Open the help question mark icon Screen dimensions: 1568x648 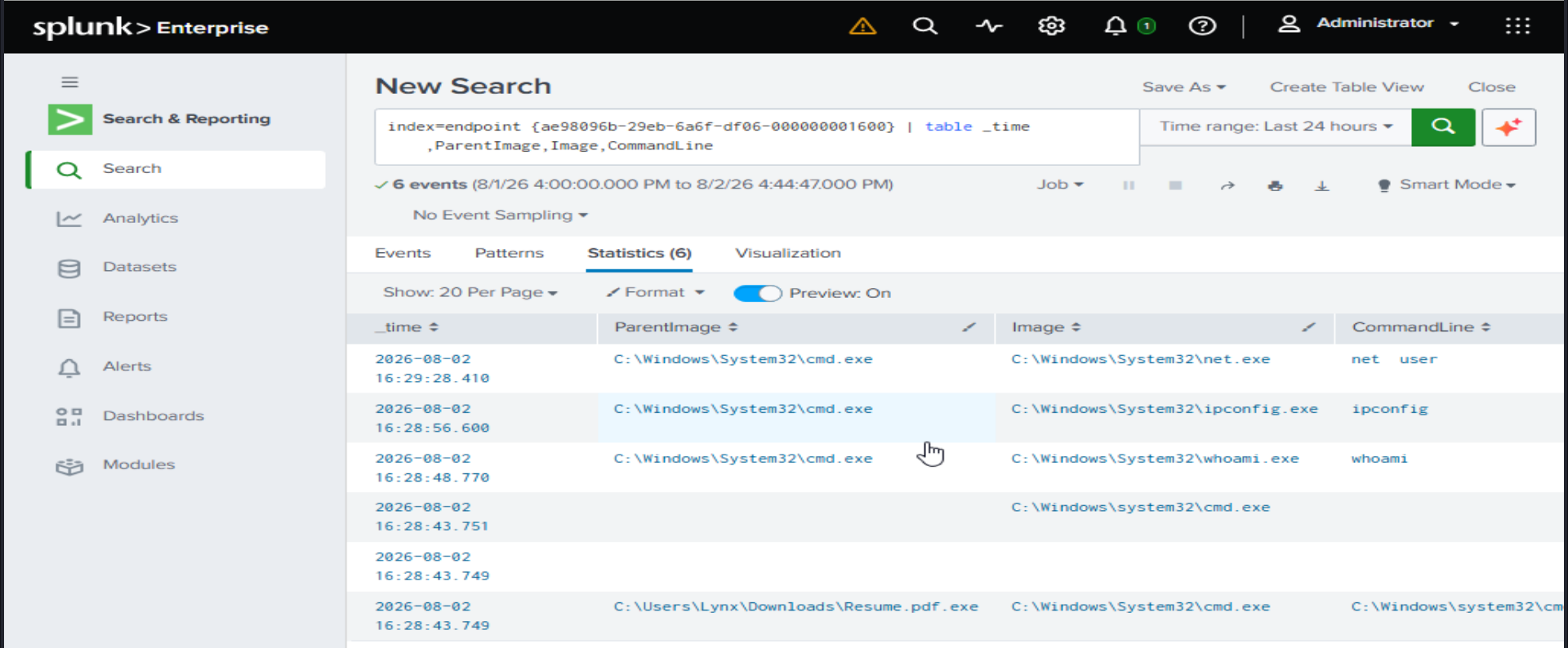[1202, 26]
